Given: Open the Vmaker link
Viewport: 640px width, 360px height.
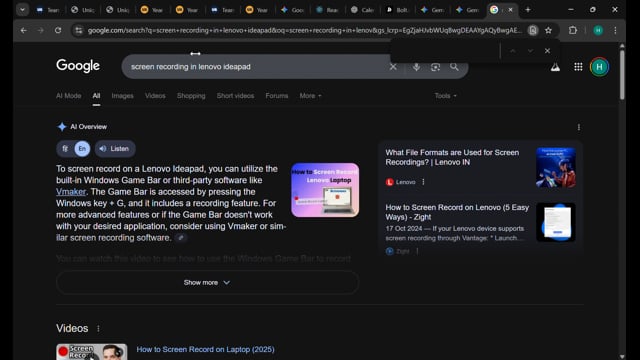Looking at the screenshot, I should (x=71, y=192).
